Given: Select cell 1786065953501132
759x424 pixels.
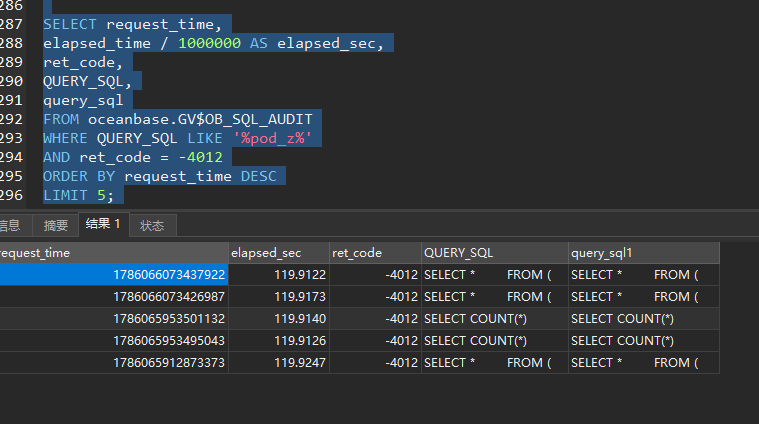Looking at the screenshot, I should (x=114, y=318).
